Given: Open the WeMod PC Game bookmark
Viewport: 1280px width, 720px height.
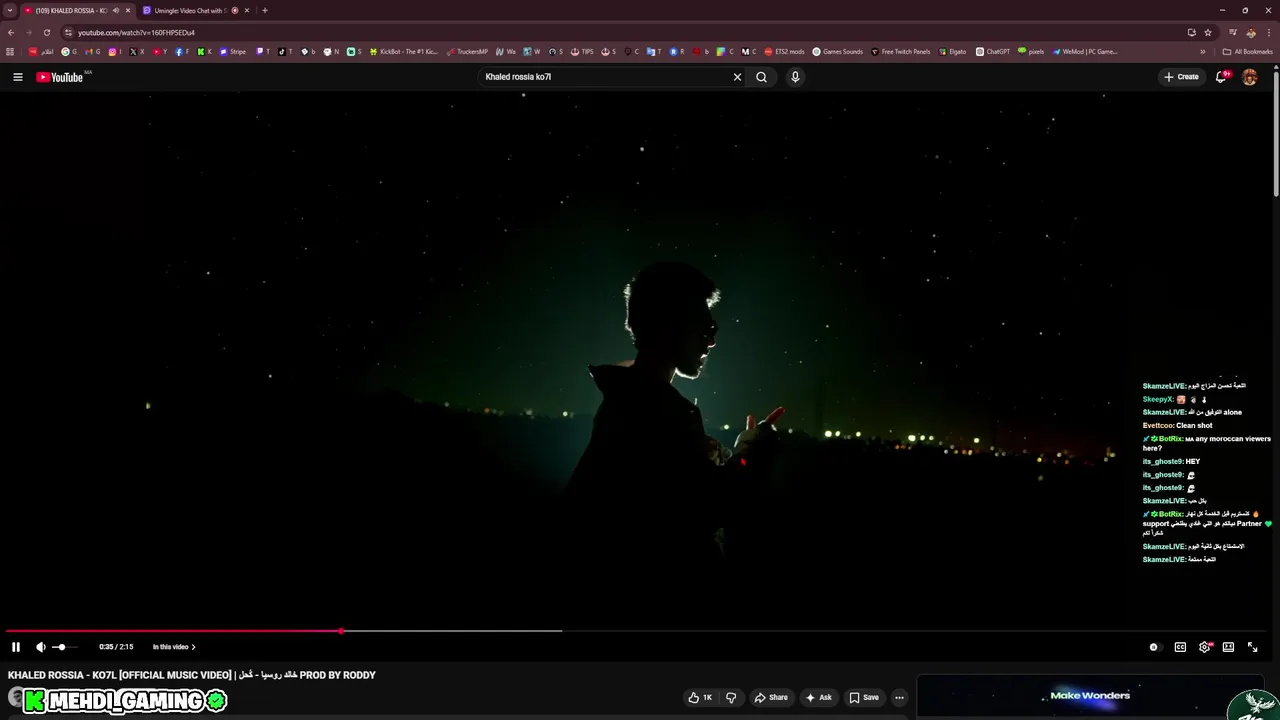Looking at the screenshot, I should (x=1085, y=52).
